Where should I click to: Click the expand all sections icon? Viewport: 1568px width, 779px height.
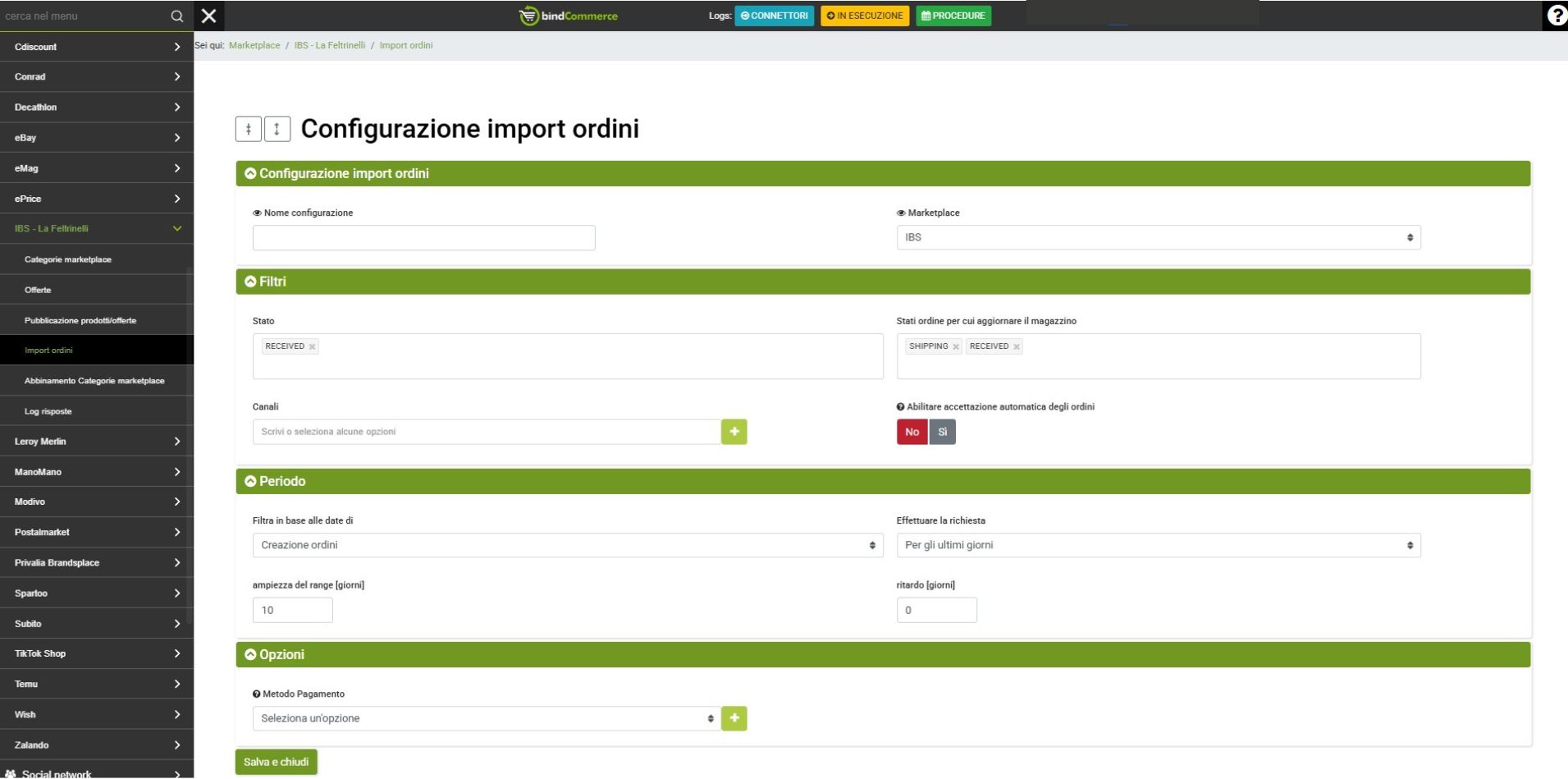pyautogui.click(x=277, y=129)
